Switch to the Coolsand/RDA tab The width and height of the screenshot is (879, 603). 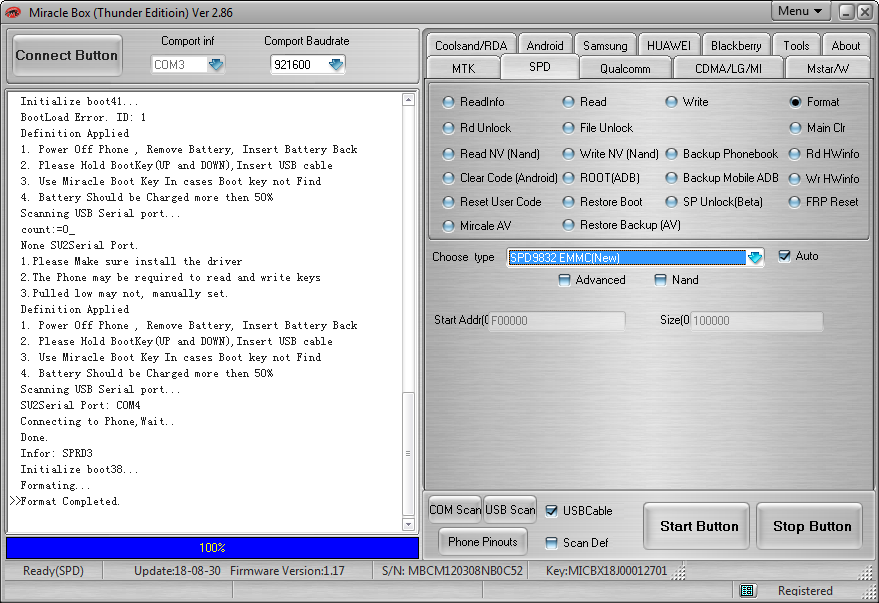[471, 45]
